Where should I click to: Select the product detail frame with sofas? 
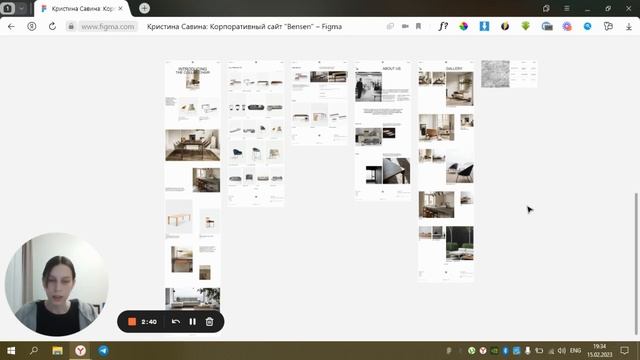(319, 103)
